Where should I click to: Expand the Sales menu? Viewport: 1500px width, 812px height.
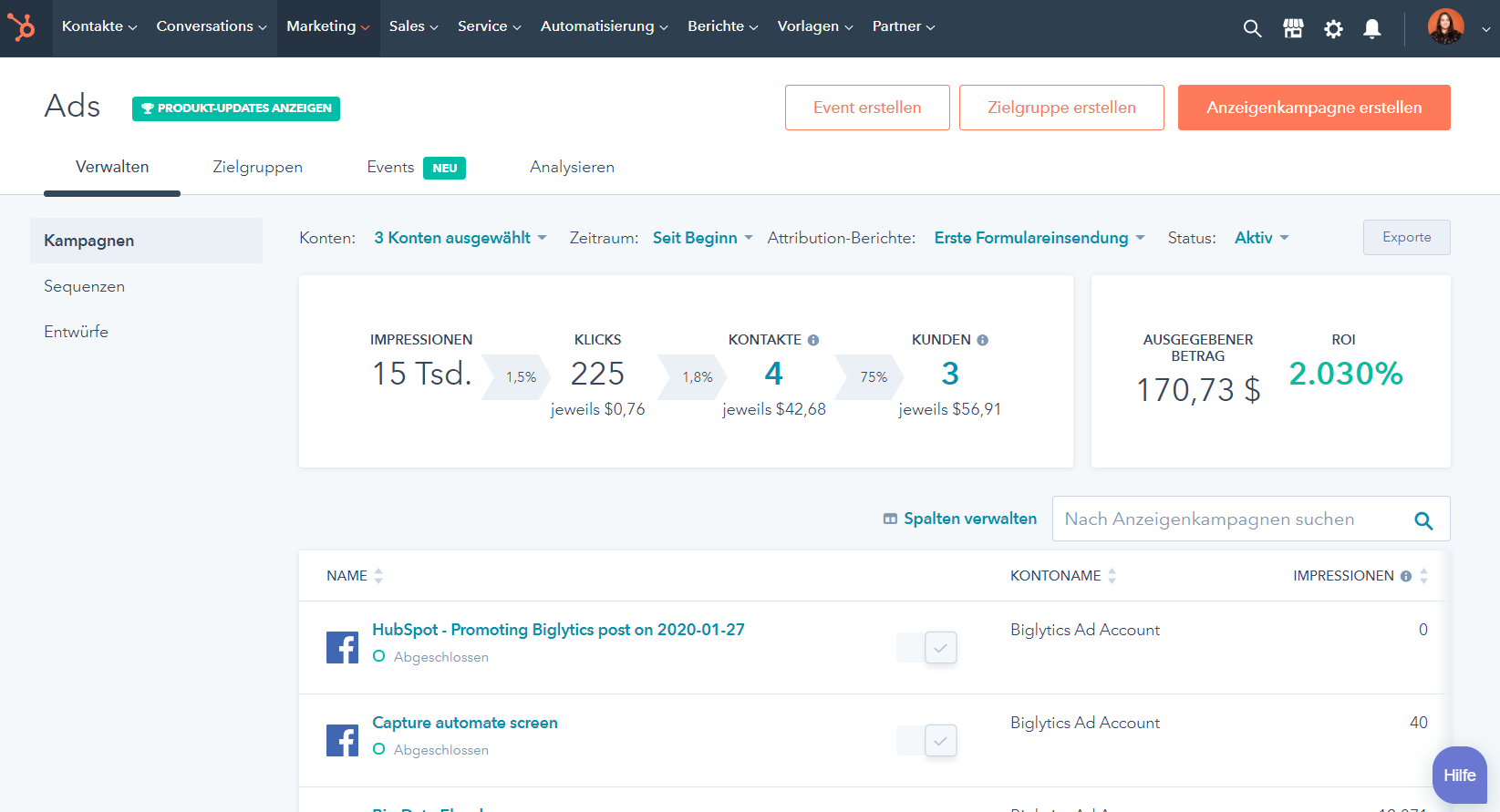coord(414,26)
